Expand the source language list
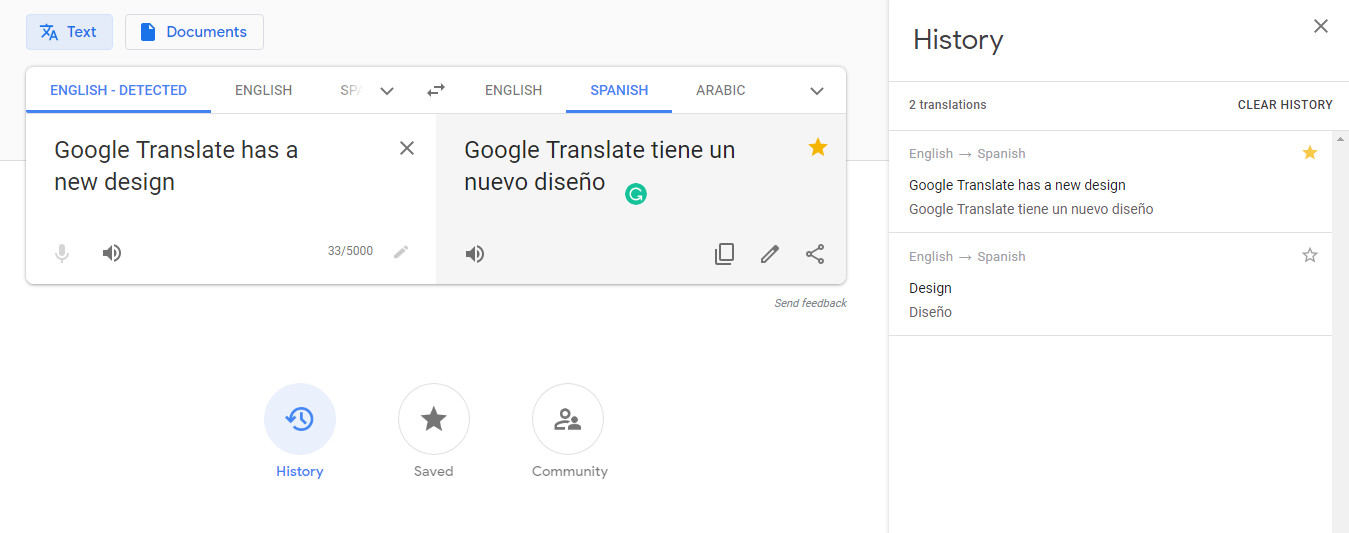 point(387,91)
